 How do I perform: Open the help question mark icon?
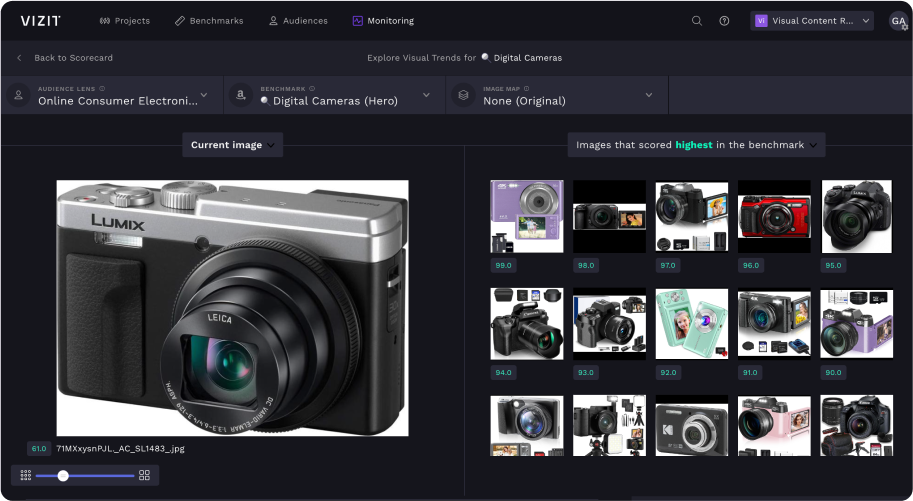point(724,20)
